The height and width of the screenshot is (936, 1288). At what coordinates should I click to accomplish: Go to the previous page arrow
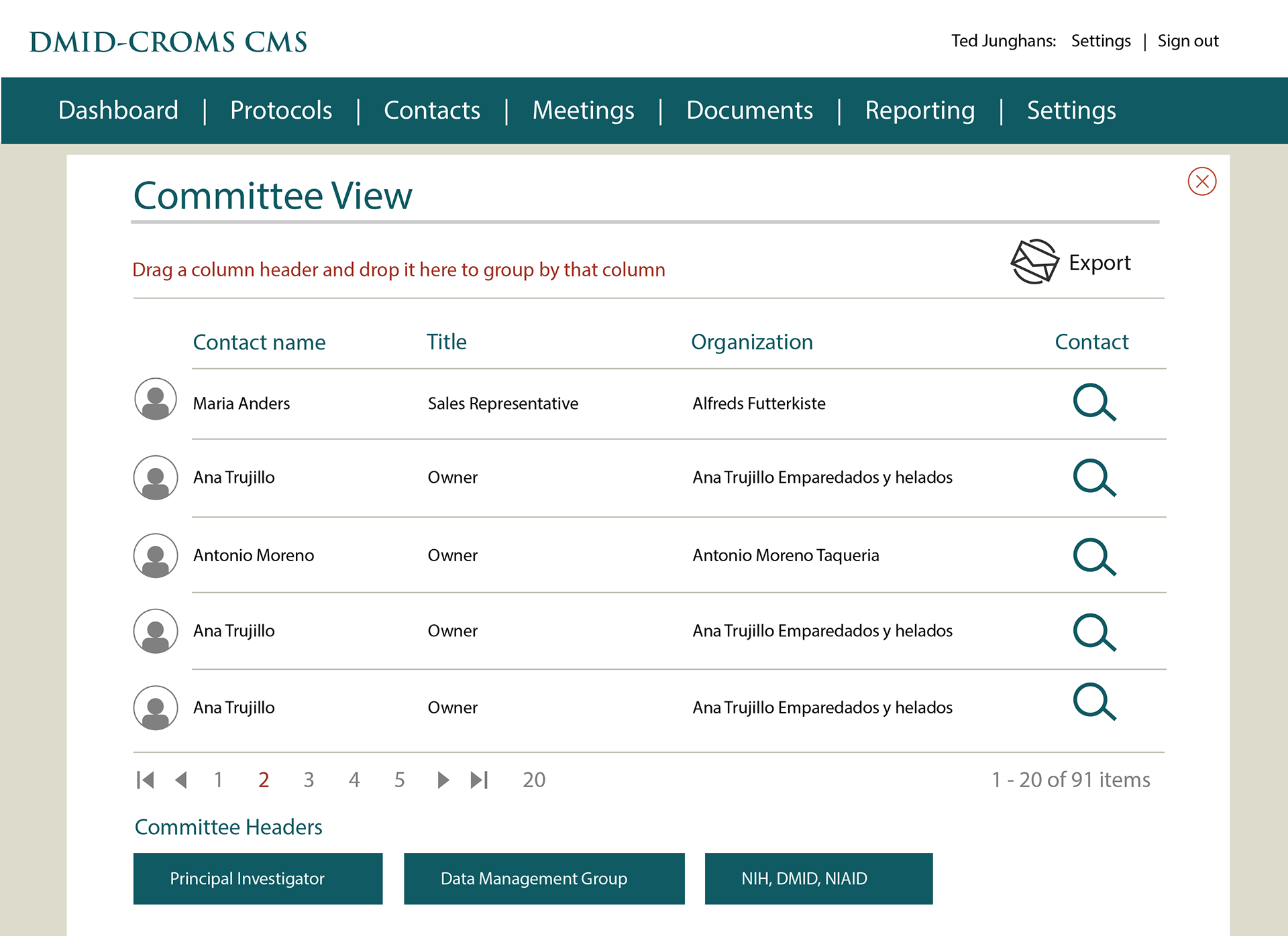click(x=181, y=780)
